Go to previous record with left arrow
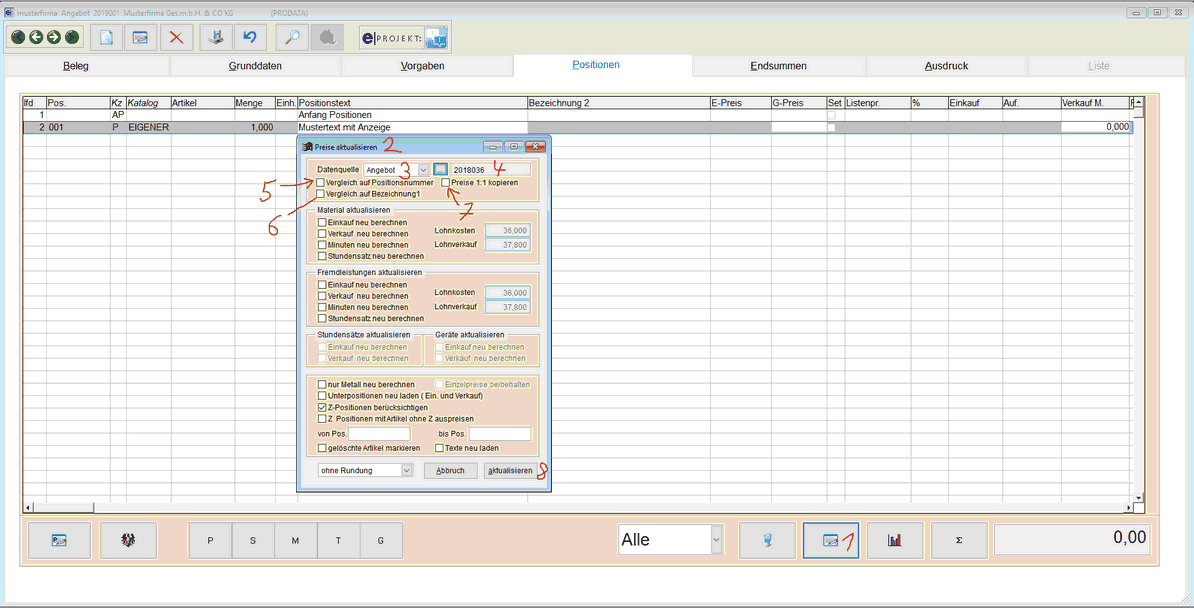The height and width of the screenshot is (608, 1194). tap(35, 38)
